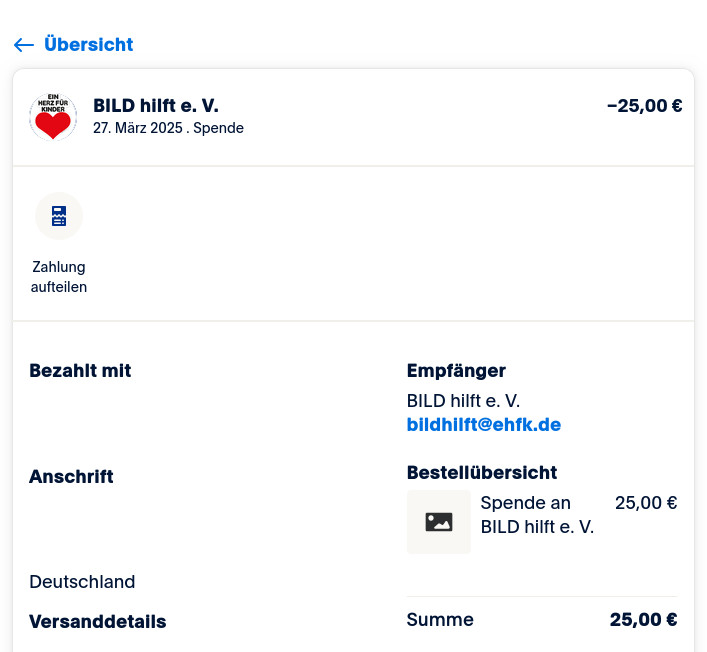Select the Empfänger heading

pyautogui.click(x=456, y=371)
